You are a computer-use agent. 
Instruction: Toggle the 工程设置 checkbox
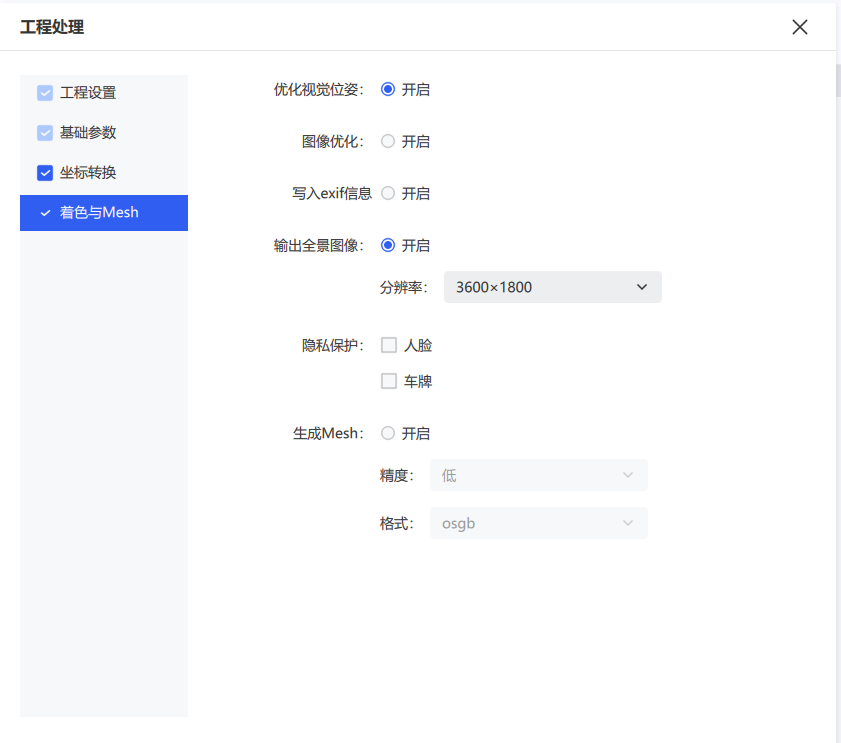pos(45,93)
